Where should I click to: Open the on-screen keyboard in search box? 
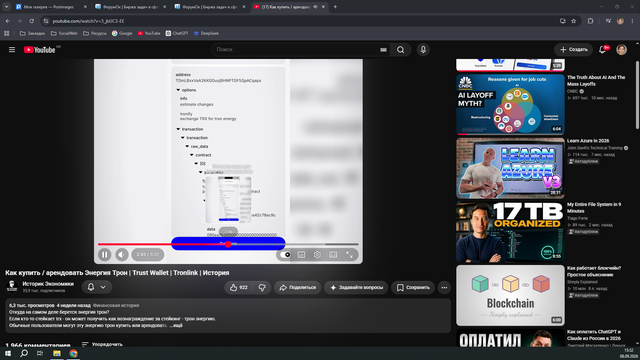[x=383, y=50]
